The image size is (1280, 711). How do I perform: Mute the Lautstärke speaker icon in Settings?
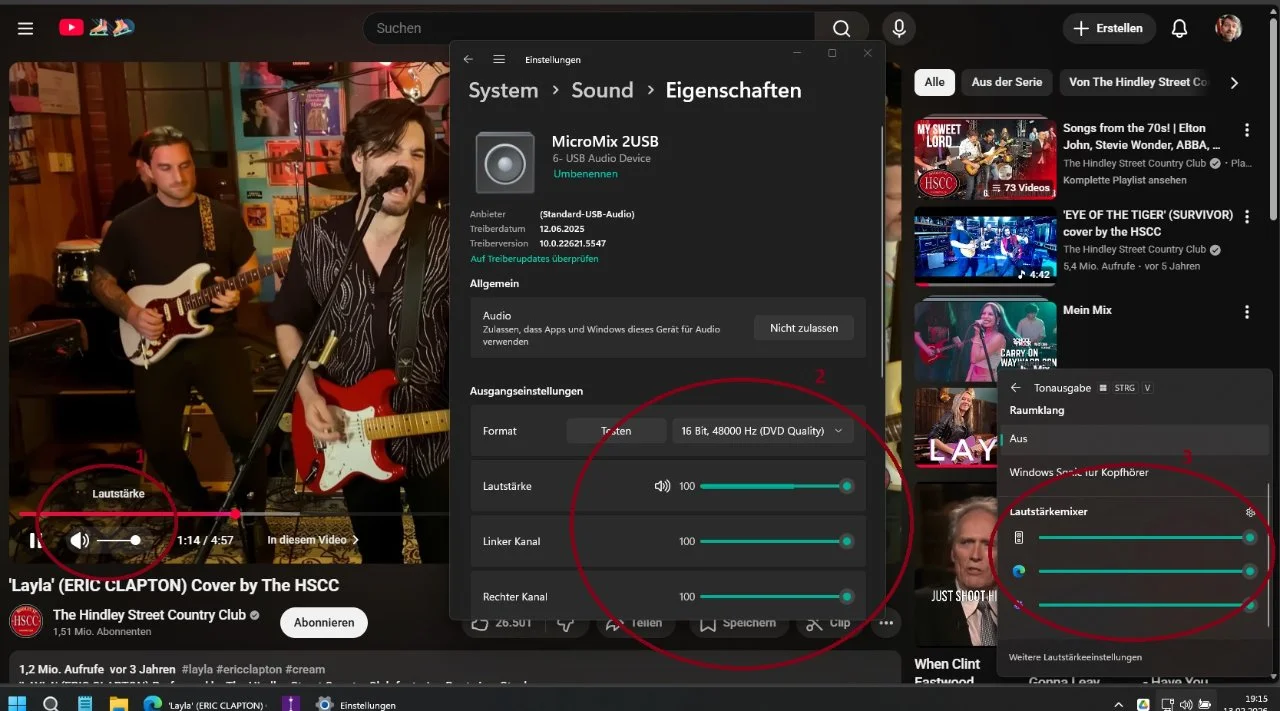(662, 486)
